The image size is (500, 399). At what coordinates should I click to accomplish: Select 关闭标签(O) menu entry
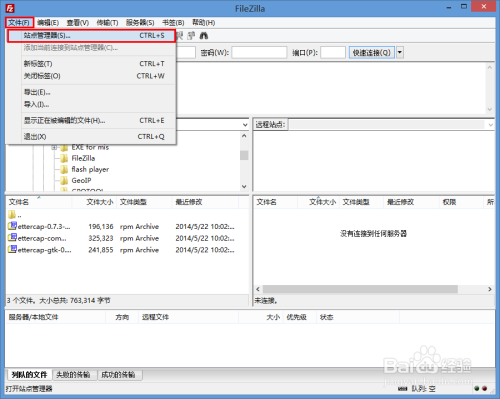point(91,76)
